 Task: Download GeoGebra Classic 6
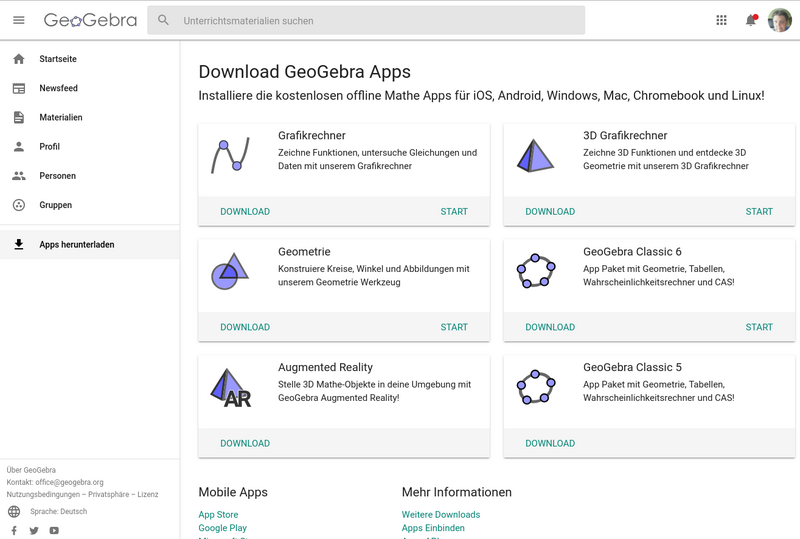click(550, 327)
